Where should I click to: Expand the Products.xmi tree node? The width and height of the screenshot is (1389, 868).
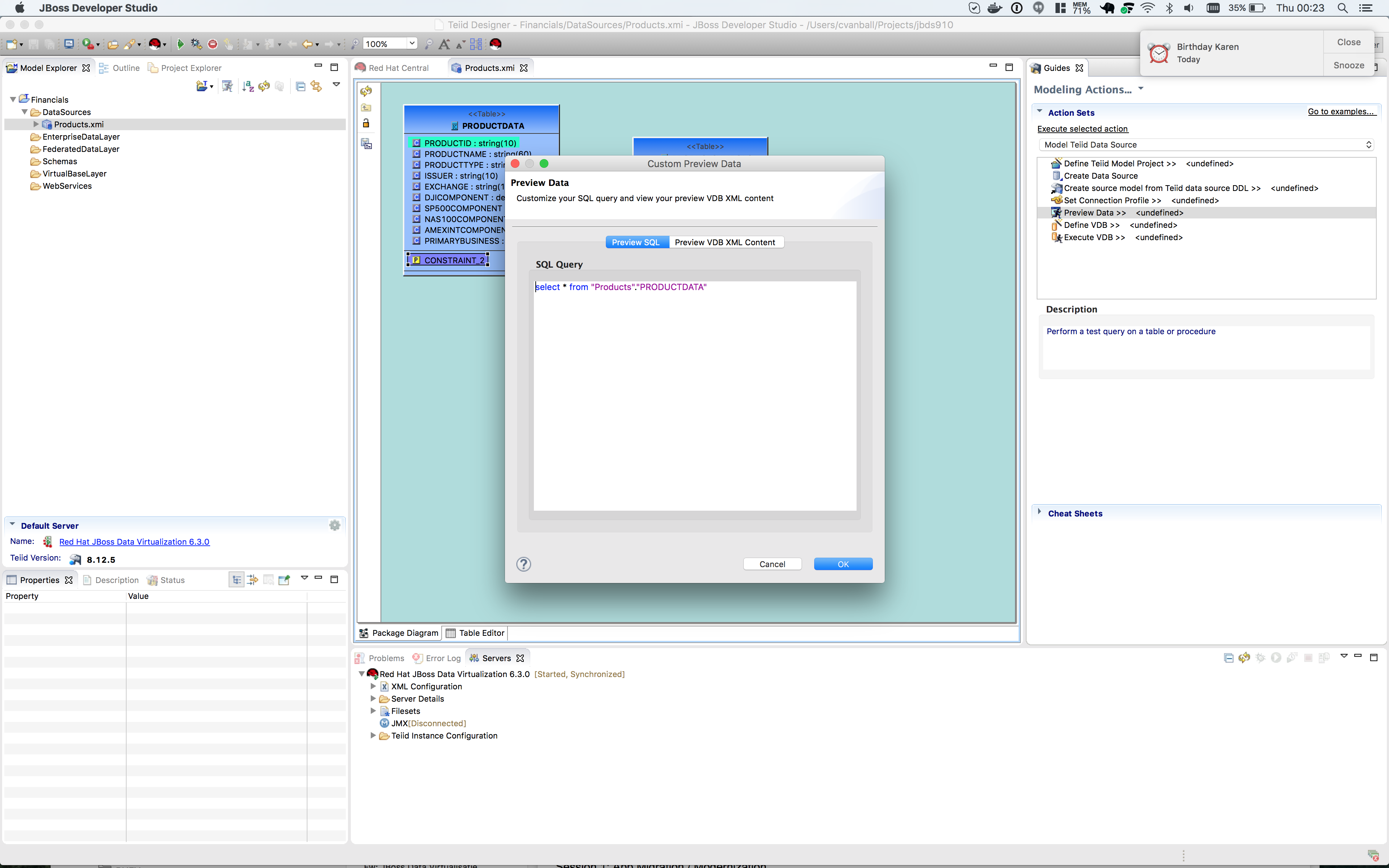pyautogui.click(x=36, y=124)
